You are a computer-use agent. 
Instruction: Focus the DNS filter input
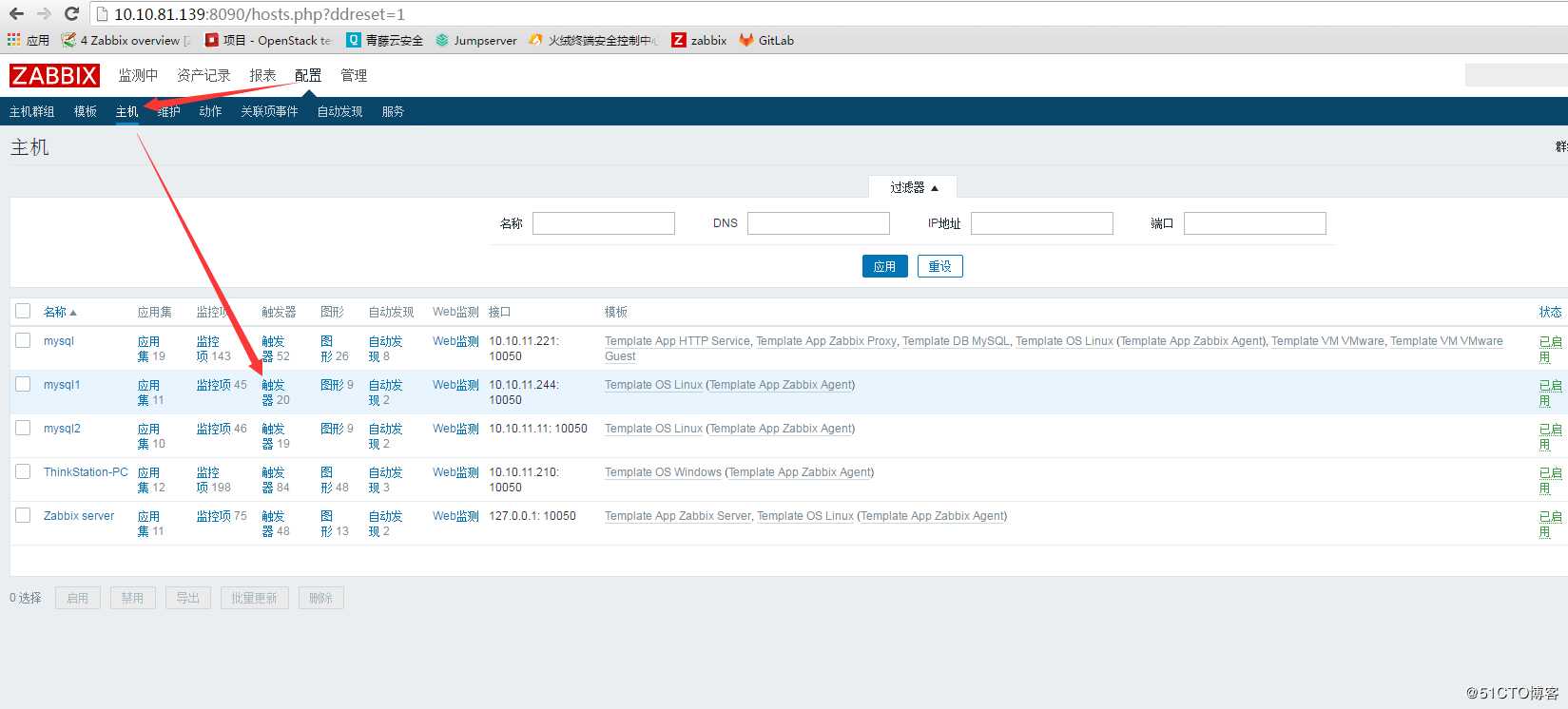pos(819,223)
